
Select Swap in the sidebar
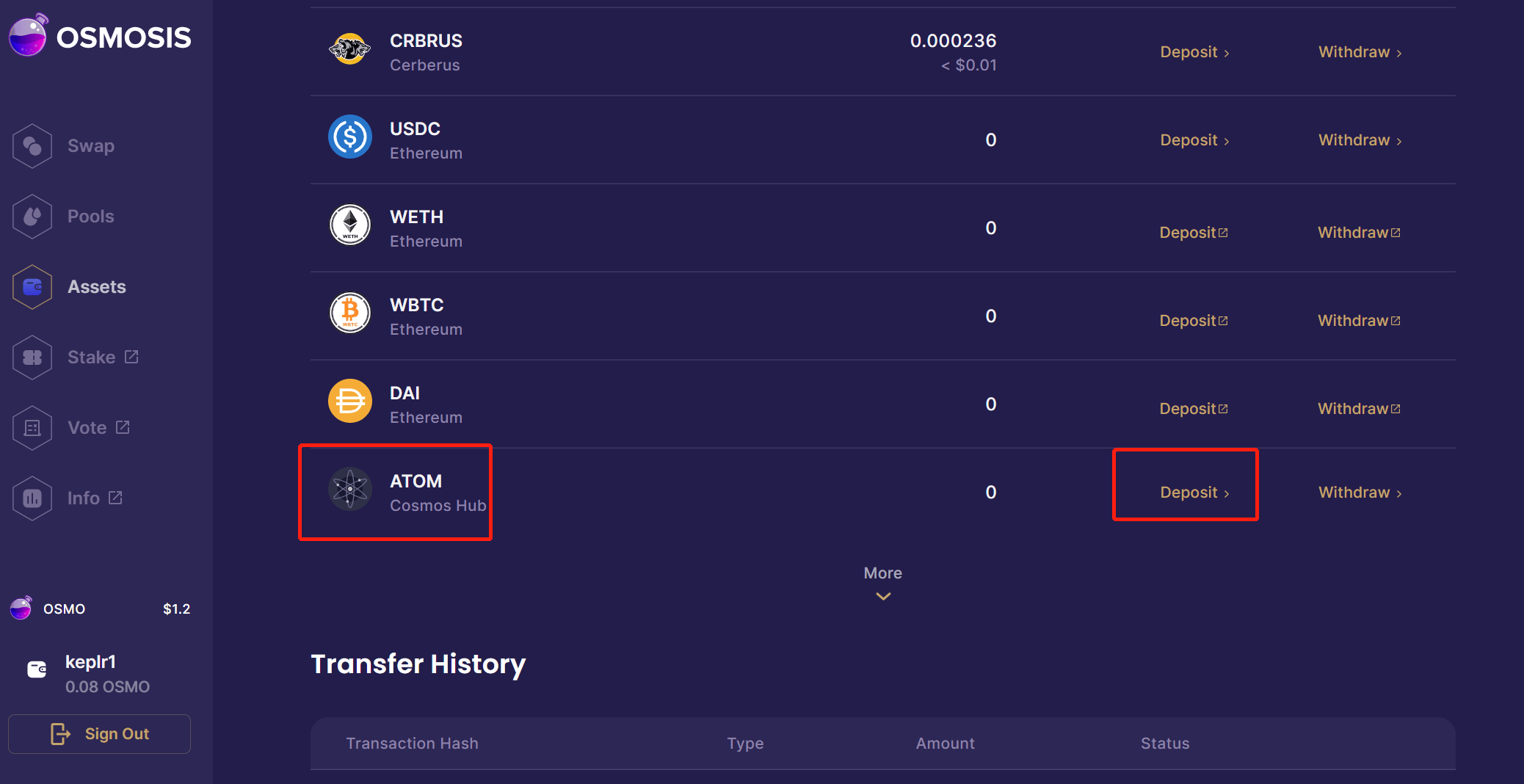pos(90,146)
